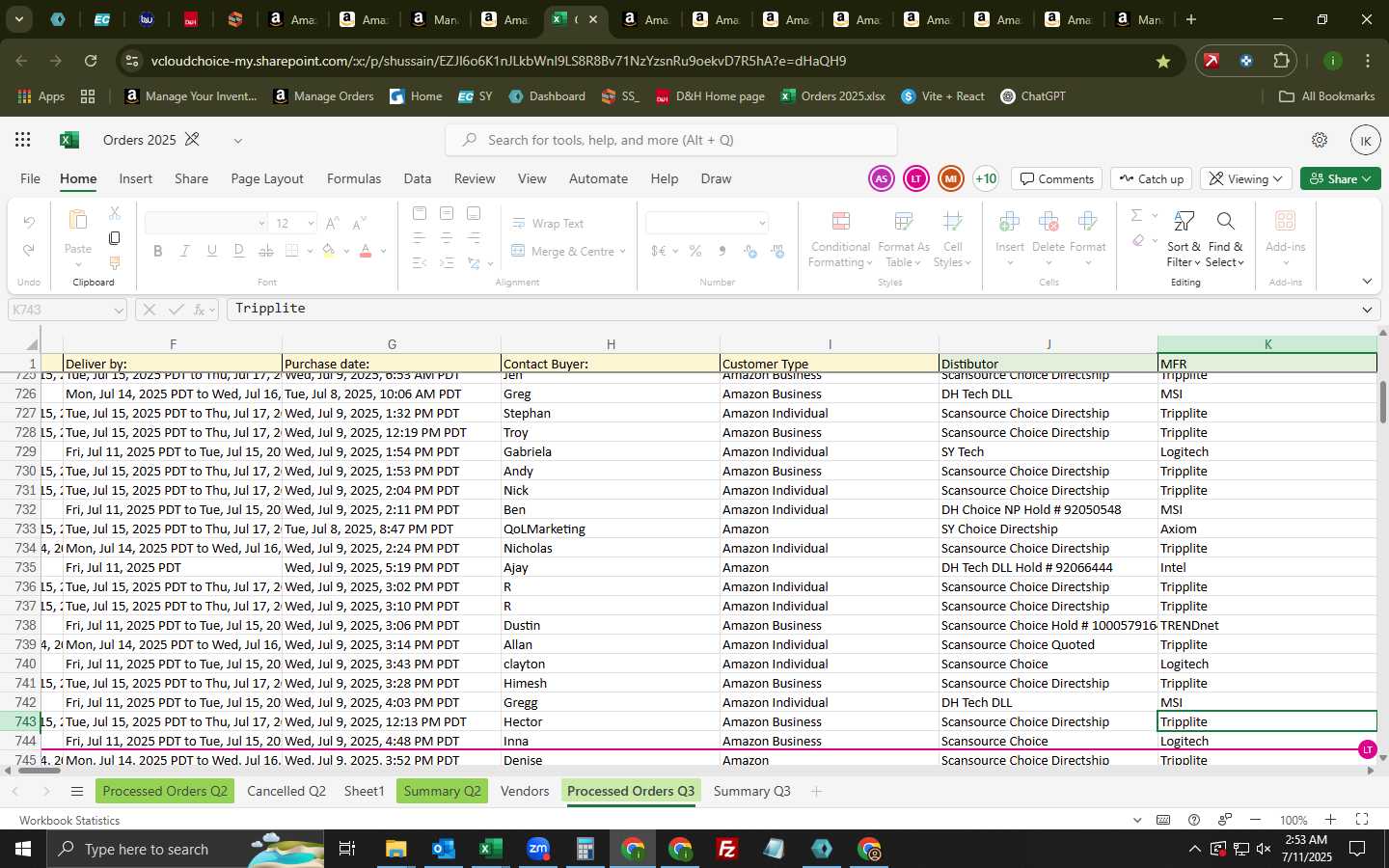This screenshot has width=1389, height=868.
Task: Click the comma style icon
Action: (722, 251)
